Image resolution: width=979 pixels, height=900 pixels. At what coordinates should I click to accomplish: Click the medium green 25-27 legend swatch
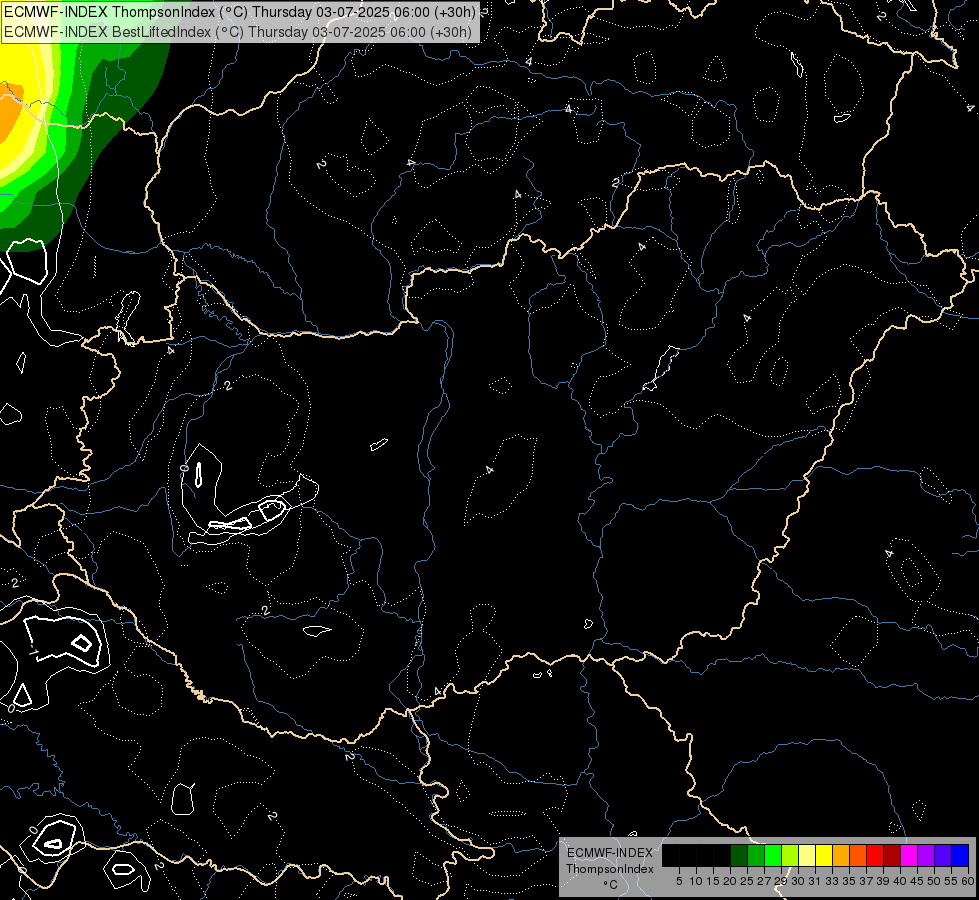point(756,855)
